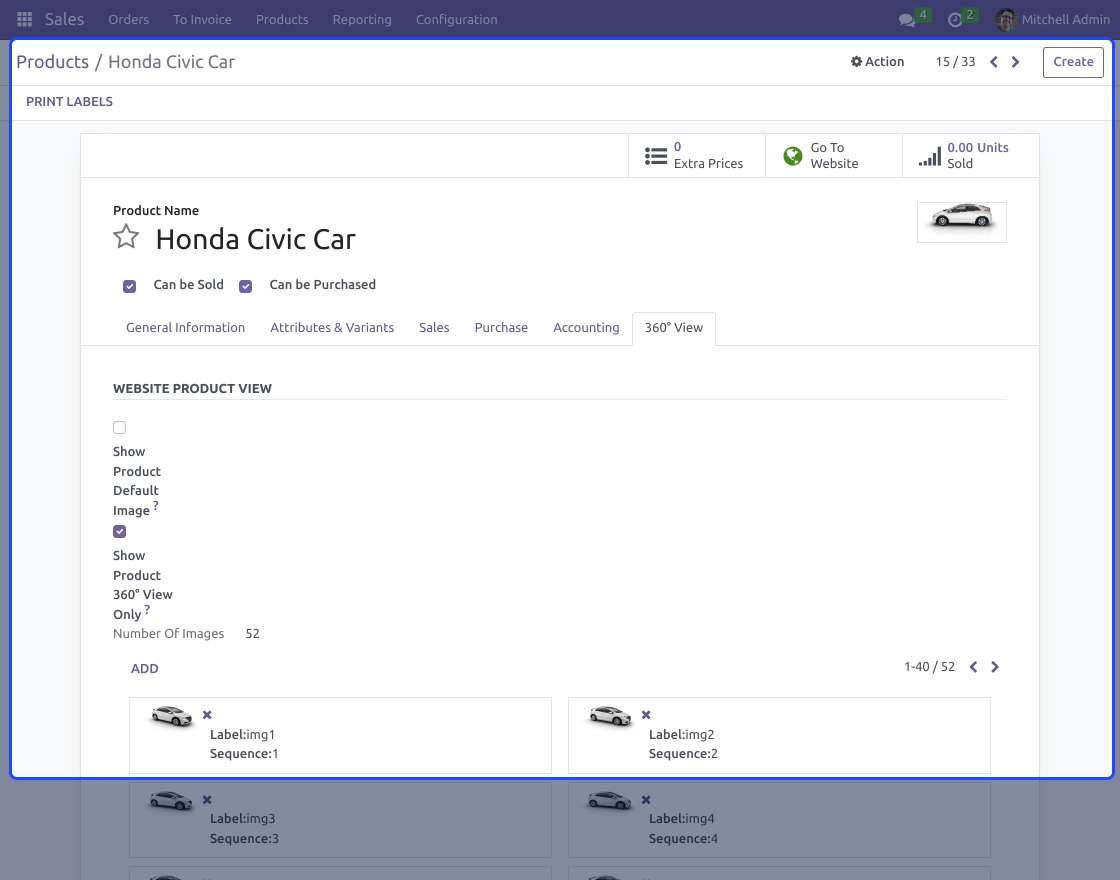Click the Sequence:2 text
The image size is (1120, 880).
[x=683, y=754]
